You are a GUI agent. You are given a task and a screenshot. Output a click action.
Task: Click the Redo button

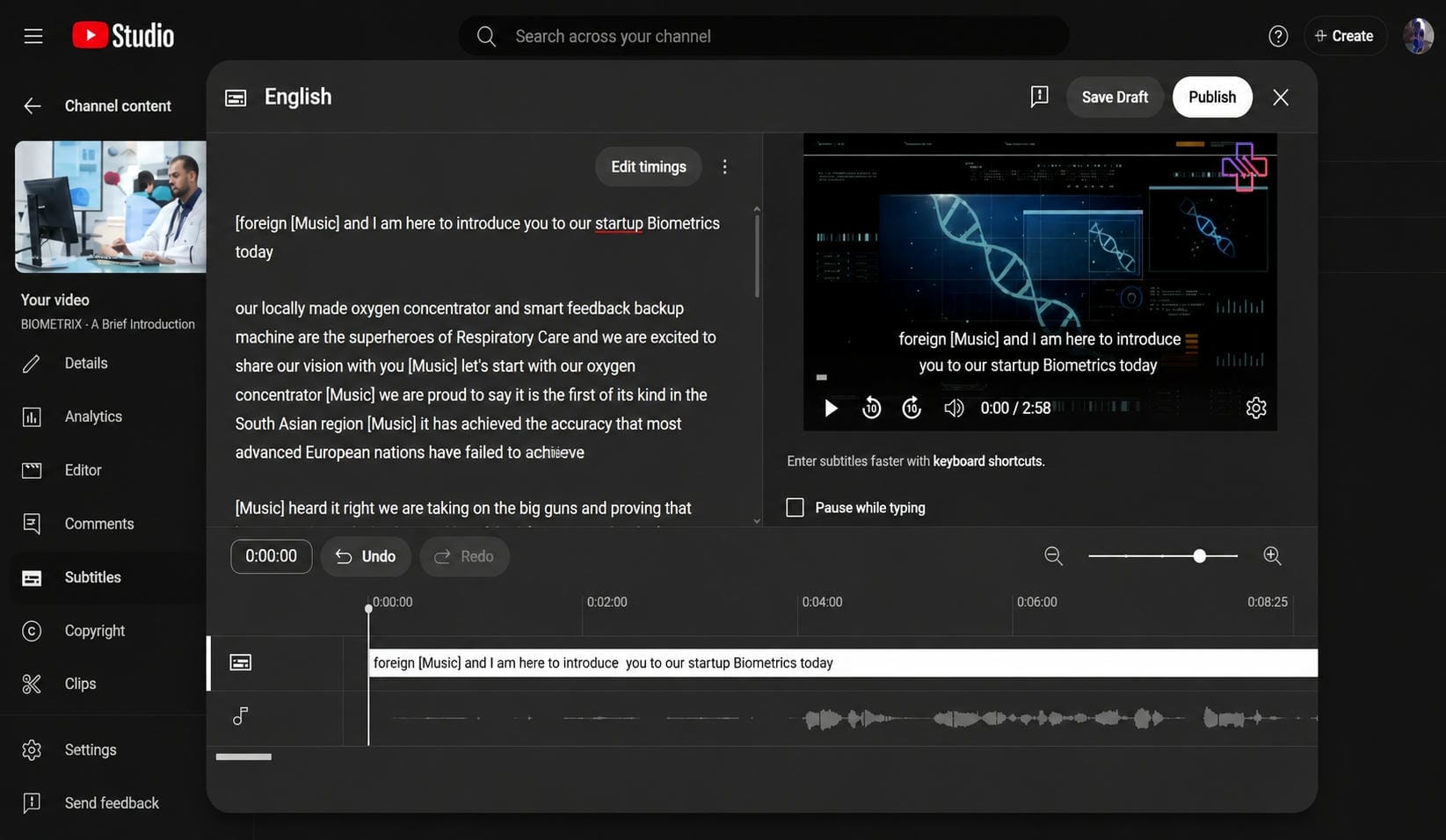coord(464,556)
